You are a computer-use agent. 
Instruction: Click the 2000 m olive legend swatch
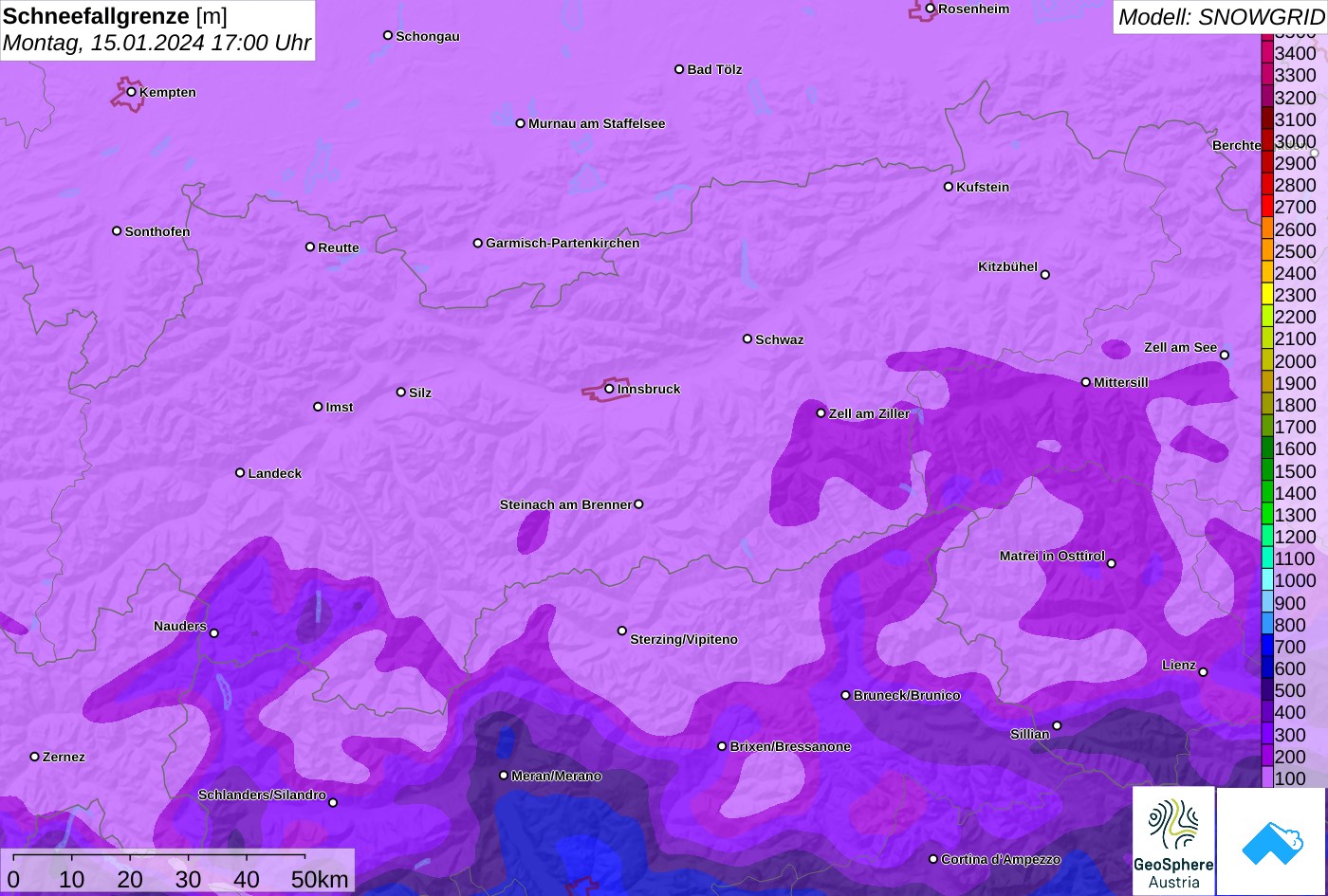click(x=1267, y=359)
